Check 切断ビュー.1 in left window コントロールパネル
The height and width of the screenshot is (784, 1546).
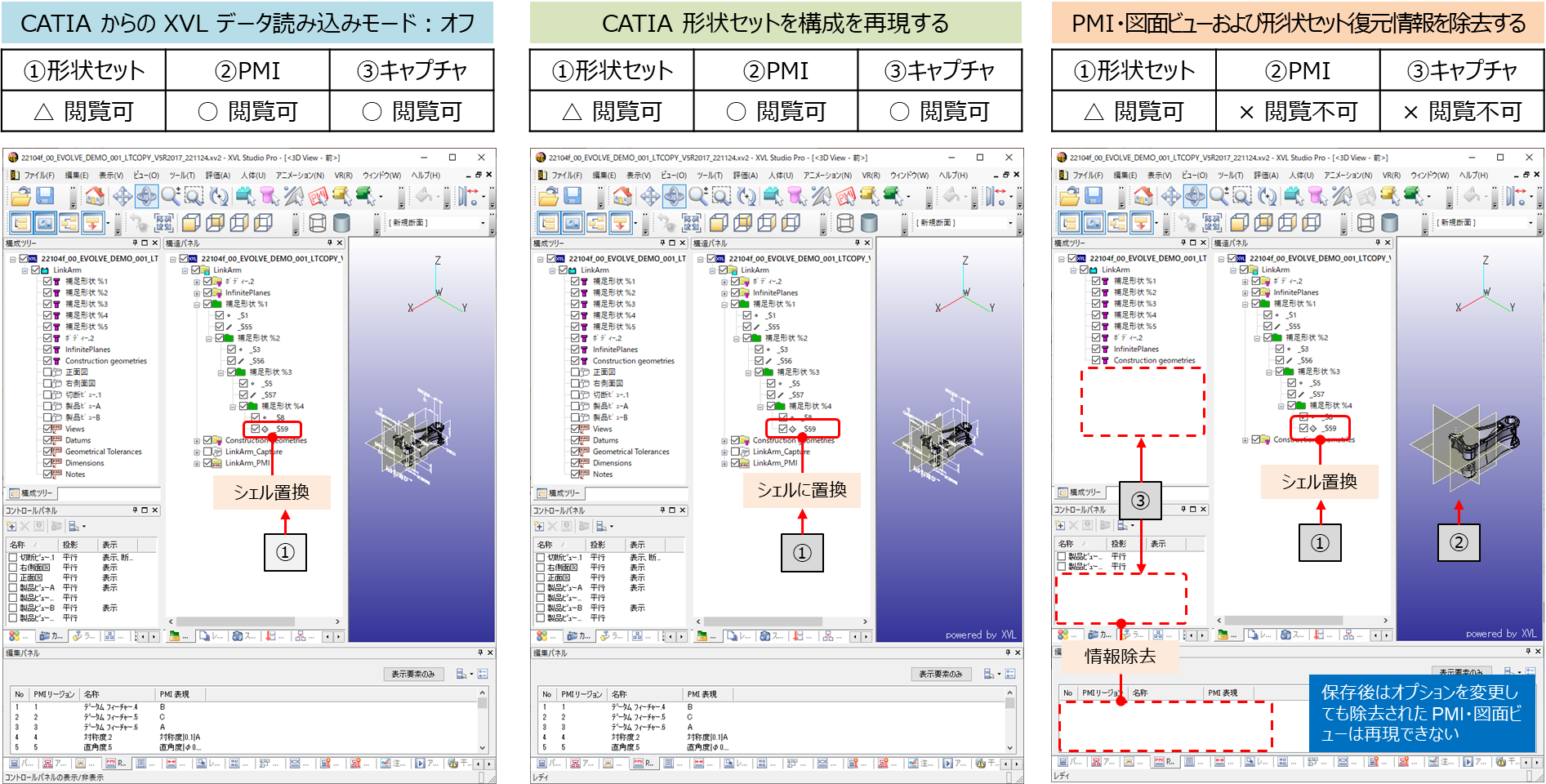(x=13, y=558)
